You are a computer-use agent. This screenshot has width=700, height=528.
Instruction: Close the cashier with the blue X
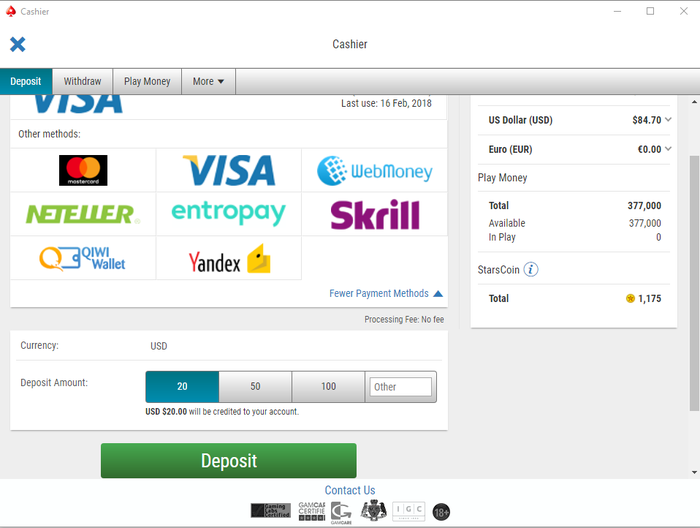pos(18,44)
